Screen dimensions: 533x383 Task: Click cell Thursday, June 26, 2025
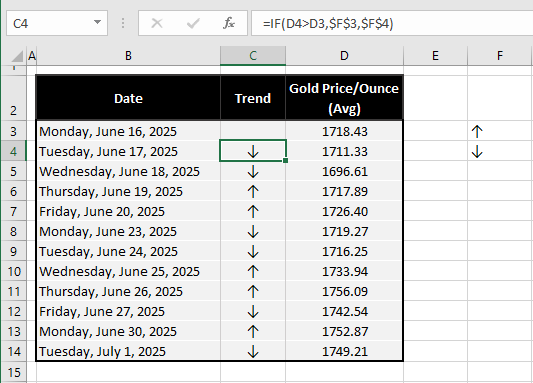click(x=128, y=291)
